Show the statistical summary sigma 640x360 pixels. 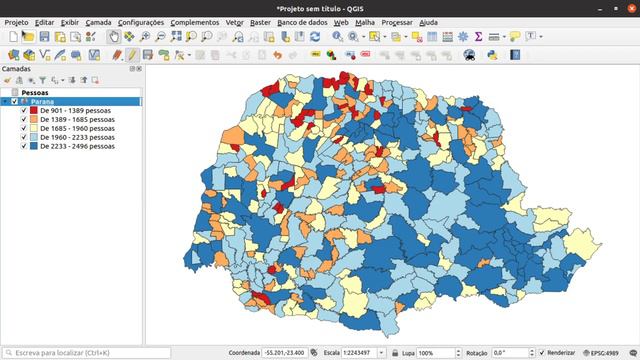pos(478,37)
